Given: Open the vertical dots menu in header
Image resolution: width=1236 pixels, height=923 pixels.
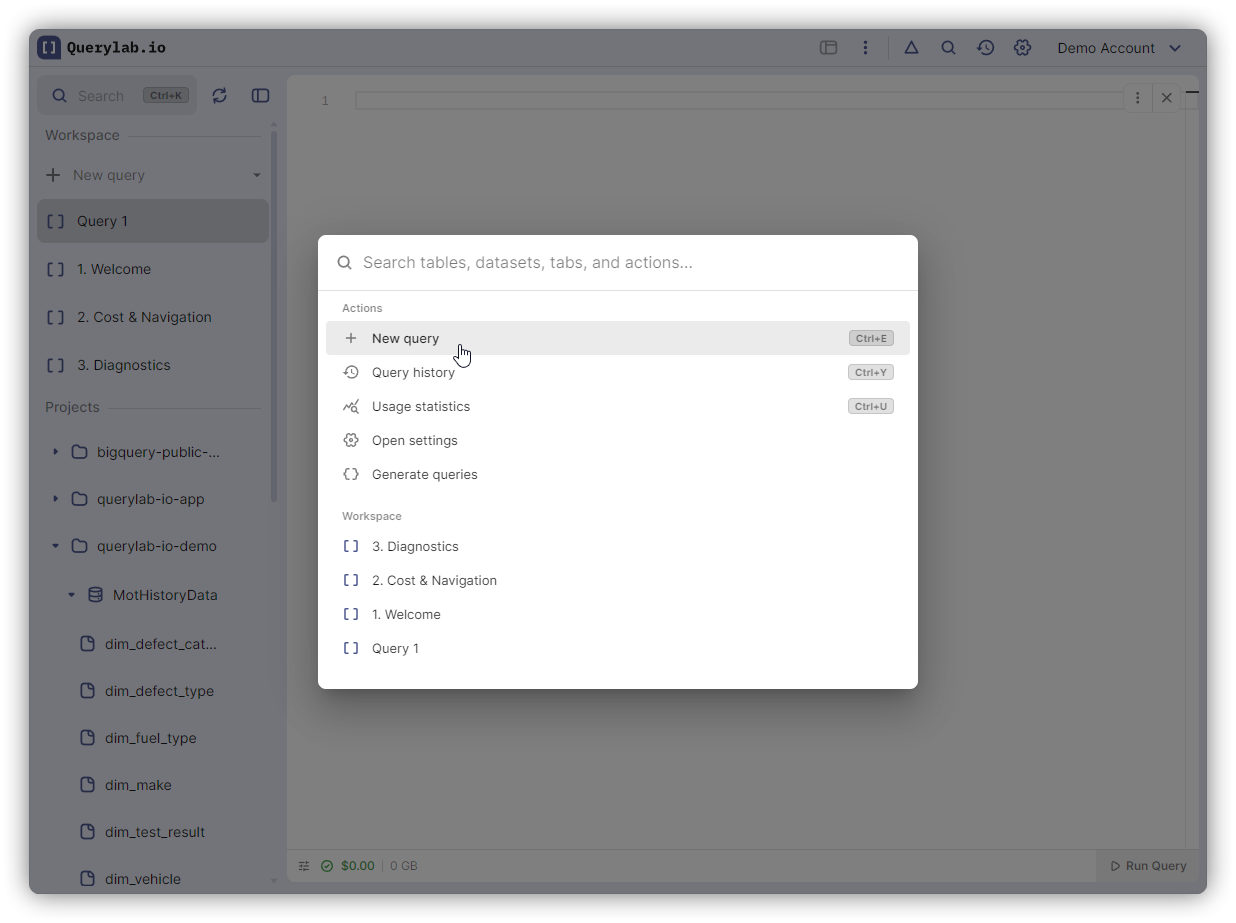Looking at the screenshot, I should [x=865, y=48].
